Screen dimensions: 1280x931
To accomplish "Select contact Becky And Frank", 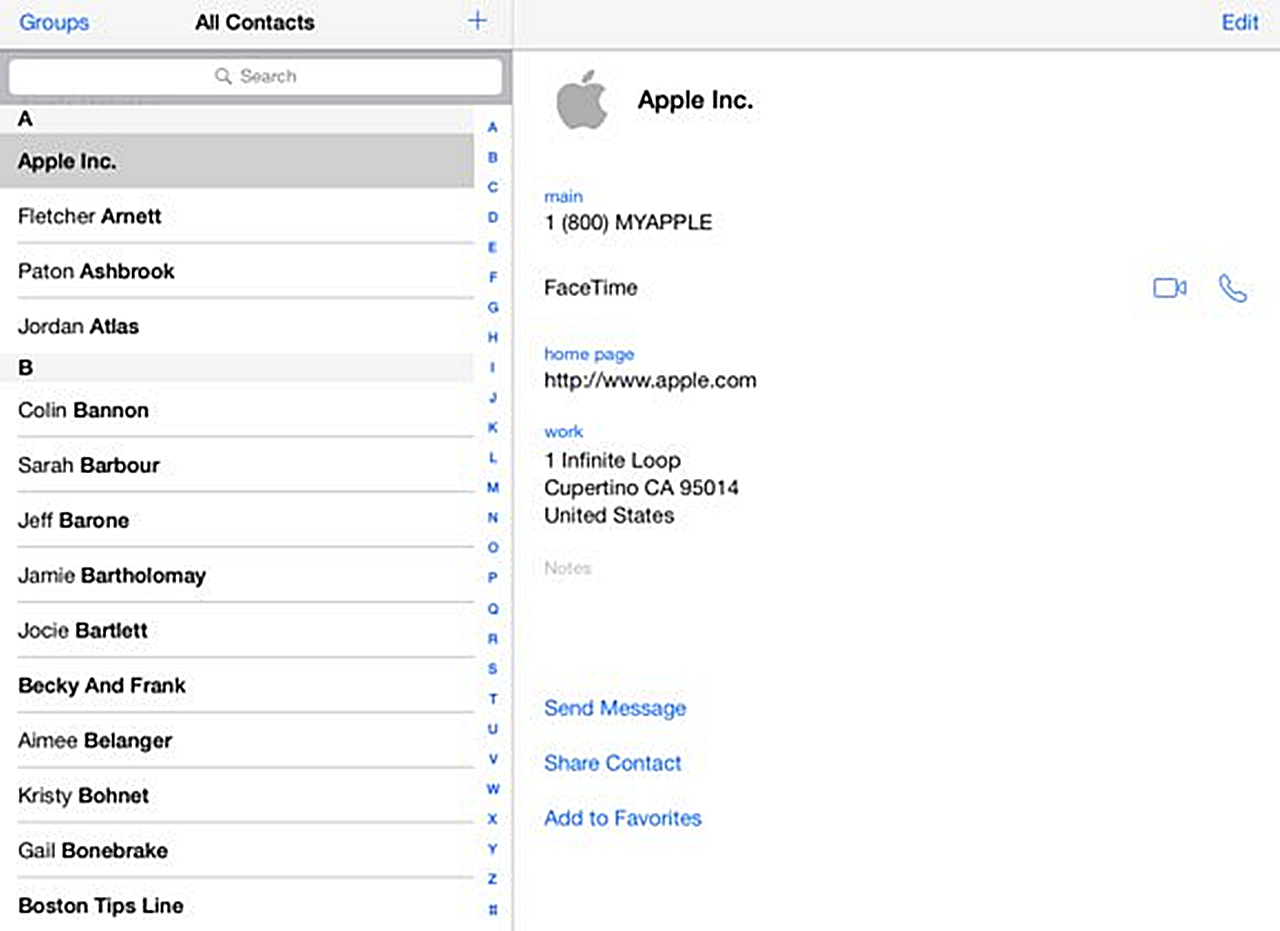I will [237, 685].
